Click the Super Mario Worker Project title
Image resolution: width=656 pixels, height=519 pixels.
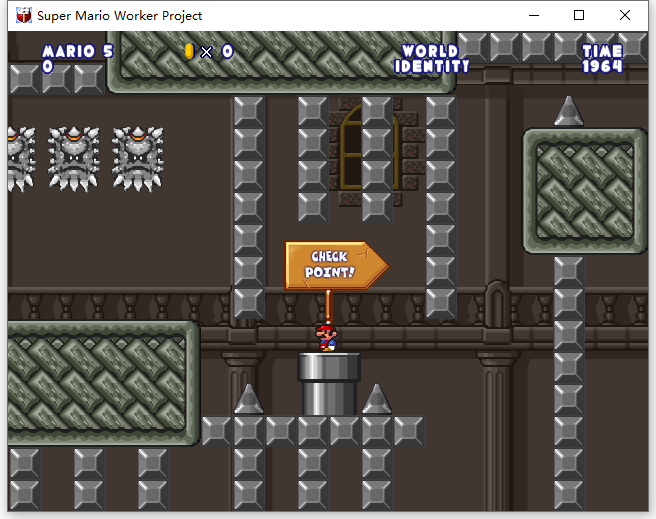tap(119, 15)
